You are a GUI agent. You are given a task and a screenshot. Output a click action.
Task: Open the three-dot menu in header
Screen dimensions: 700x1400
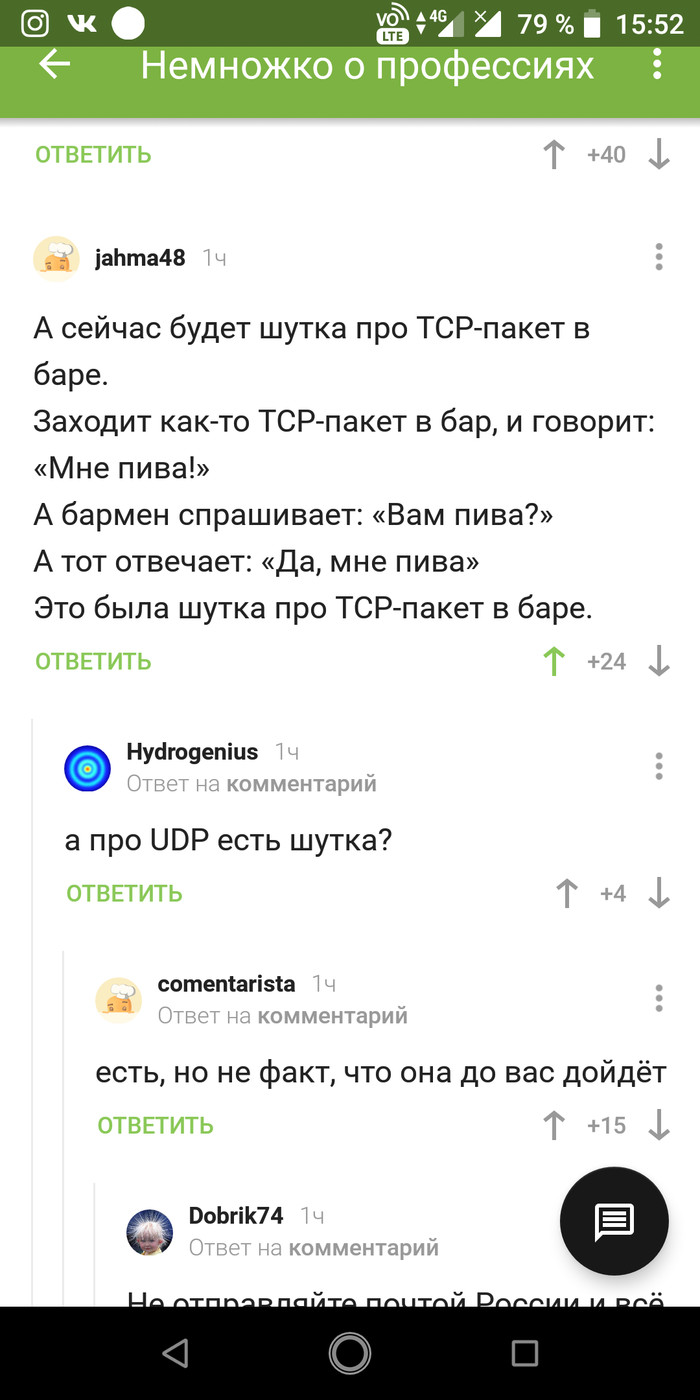coord(657,65)
